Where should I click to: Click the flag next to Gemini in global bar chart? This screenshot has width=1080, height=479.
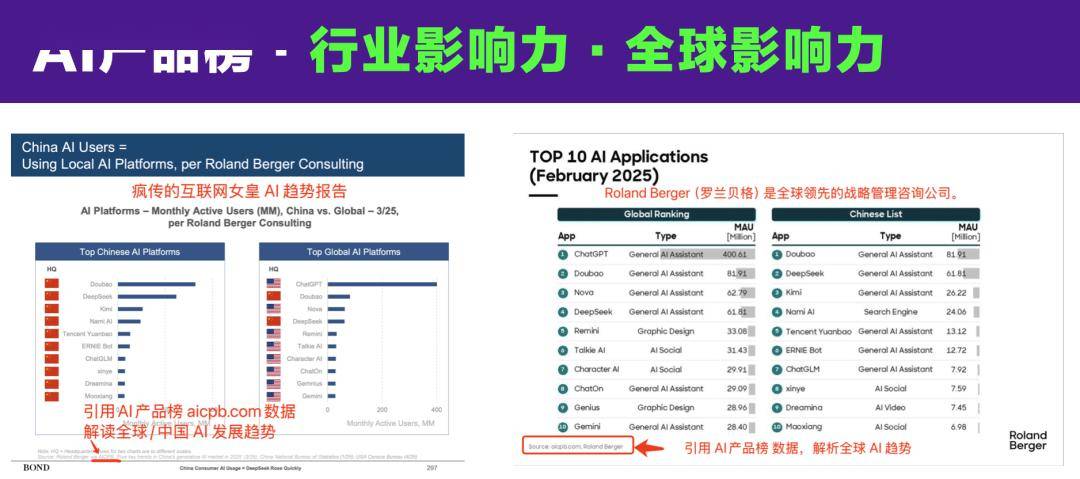click(x=273, y=396)
